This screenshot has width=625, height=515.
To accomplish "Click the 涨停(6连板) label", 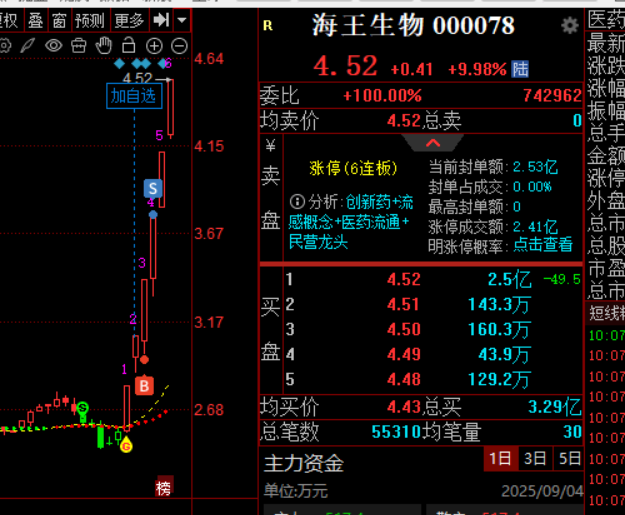I will click(353, 169).
